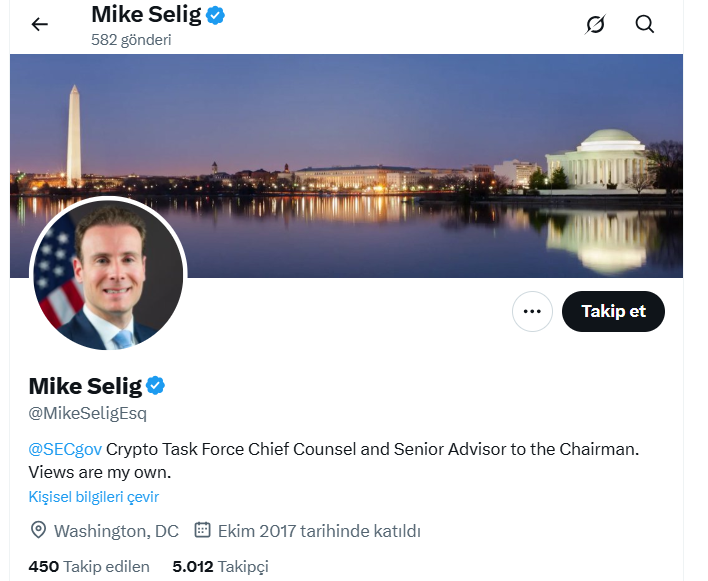
Task: Click the search magnifier icon
Action: (x=645, y=24)
